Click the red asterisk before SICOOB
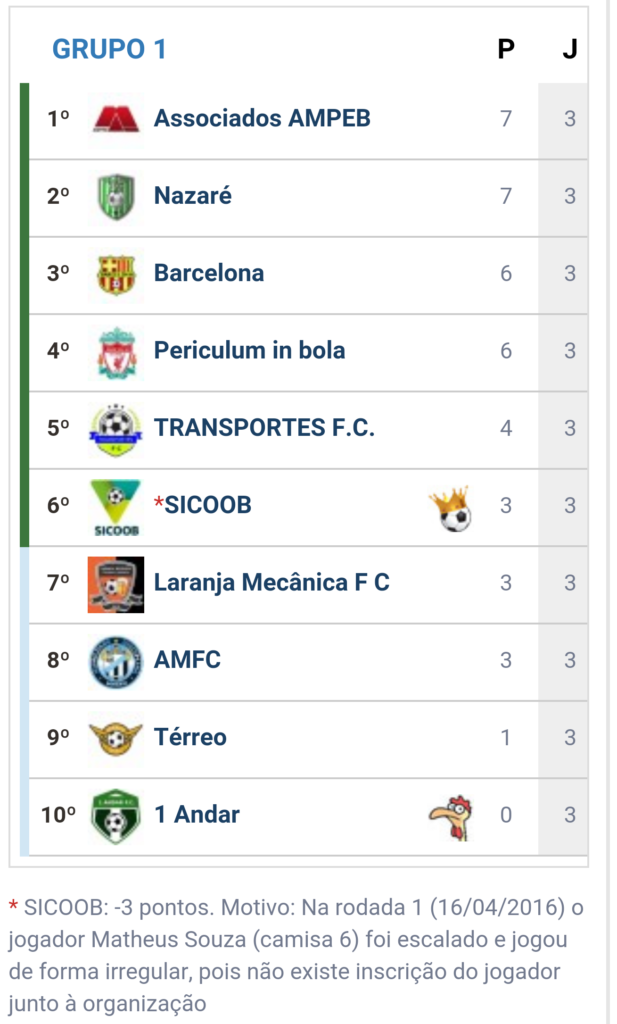Screen dimensions: 617x1024 [x=158, y=503]
